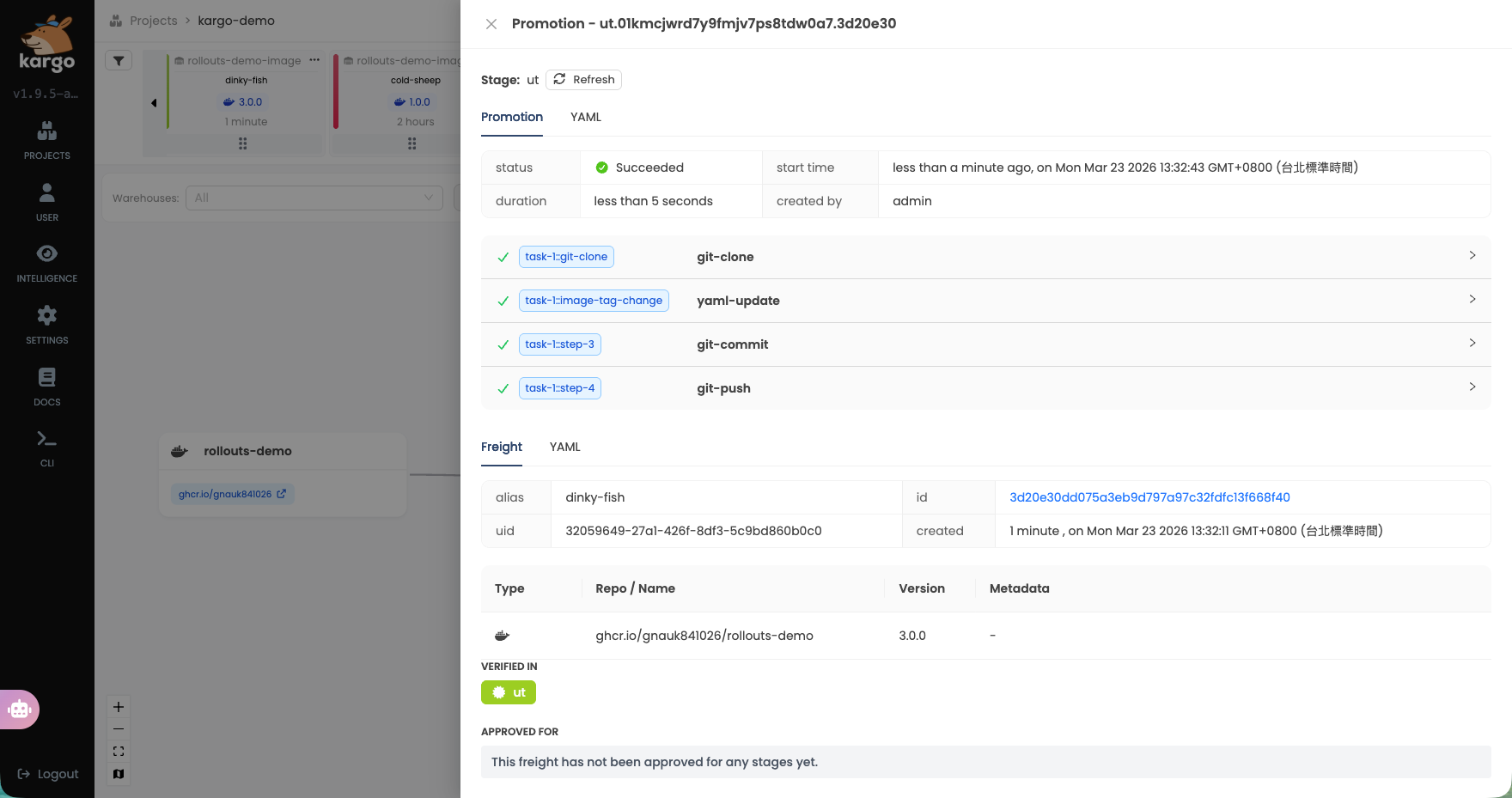The image size is (1512, 798).
Task: Click the Succeeded status value
Action: 649,168
